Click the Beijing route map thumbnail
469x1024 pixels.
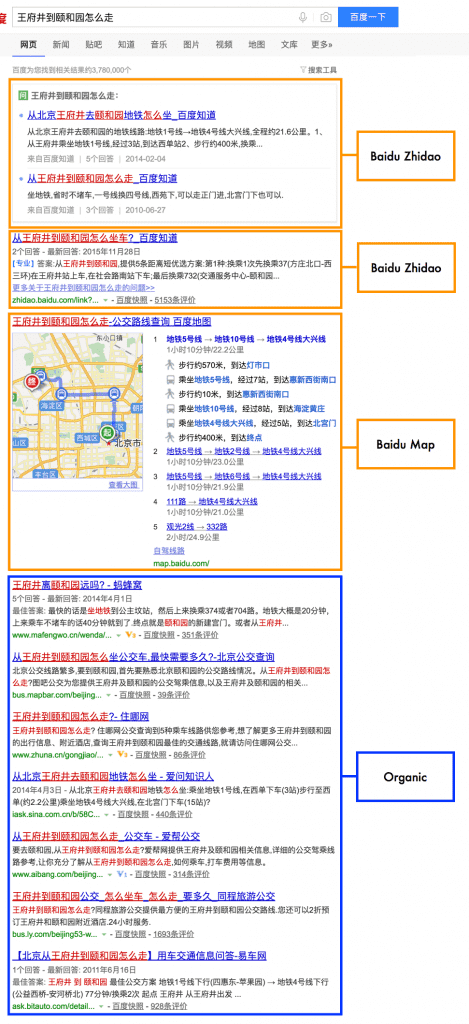(78, 406)
